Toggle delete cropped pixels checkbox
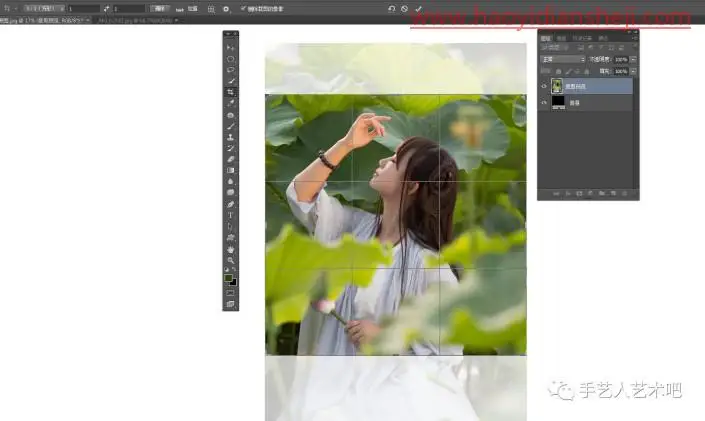 point(243,9)
